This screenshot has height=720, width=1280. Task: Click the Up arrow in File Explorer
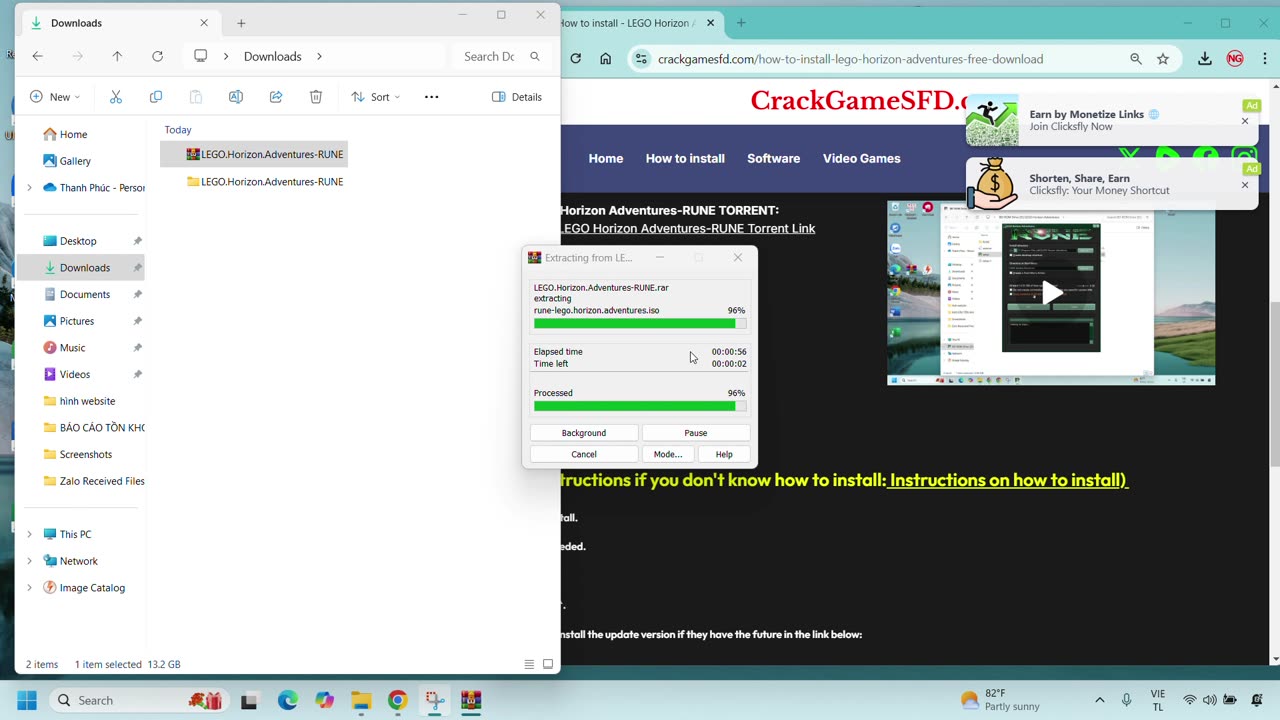pos(117,57)
